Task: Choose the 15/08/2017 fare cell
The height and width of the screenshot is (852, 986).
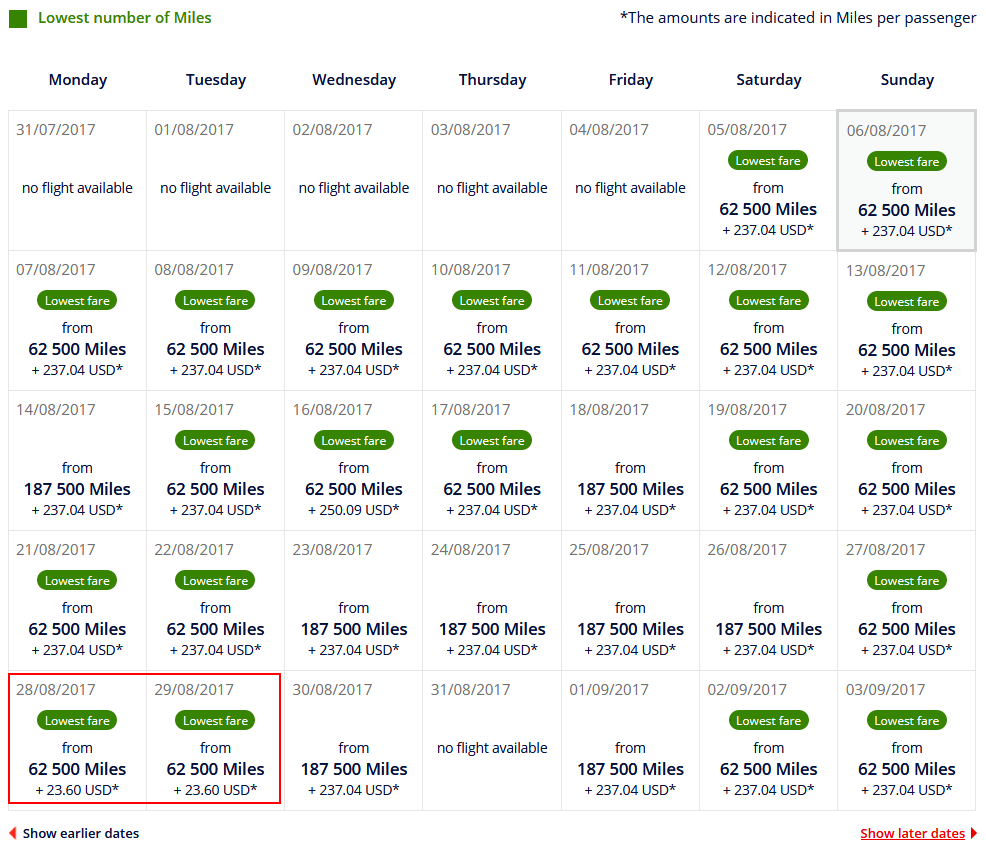Action: tap(216, 460)
